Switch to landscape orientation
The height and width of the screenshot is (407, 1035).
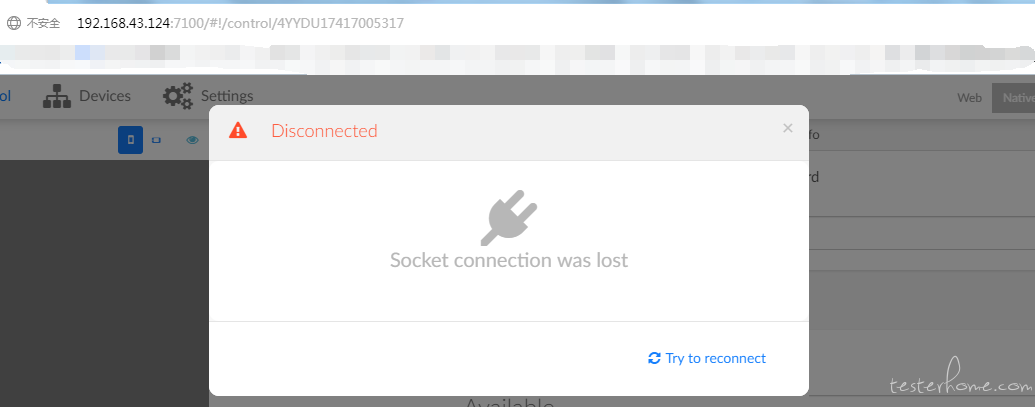156,140
